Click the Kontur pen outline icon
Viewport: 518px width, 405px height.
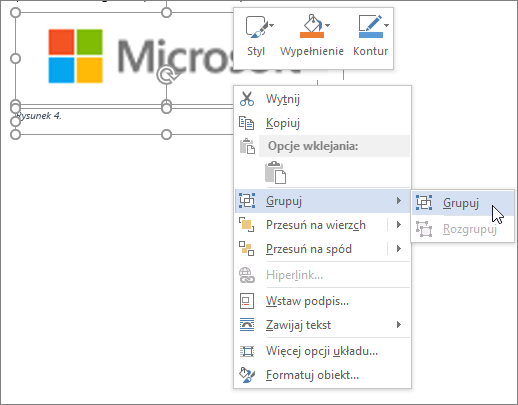(370, 26)
